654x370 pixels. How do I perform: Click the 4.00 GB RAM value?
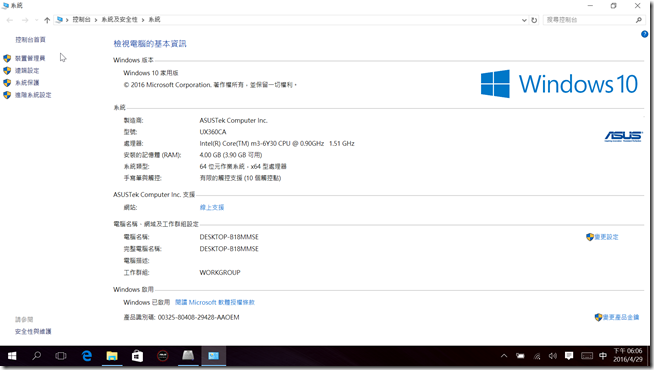pyautogui.click(x=231, y=155)
